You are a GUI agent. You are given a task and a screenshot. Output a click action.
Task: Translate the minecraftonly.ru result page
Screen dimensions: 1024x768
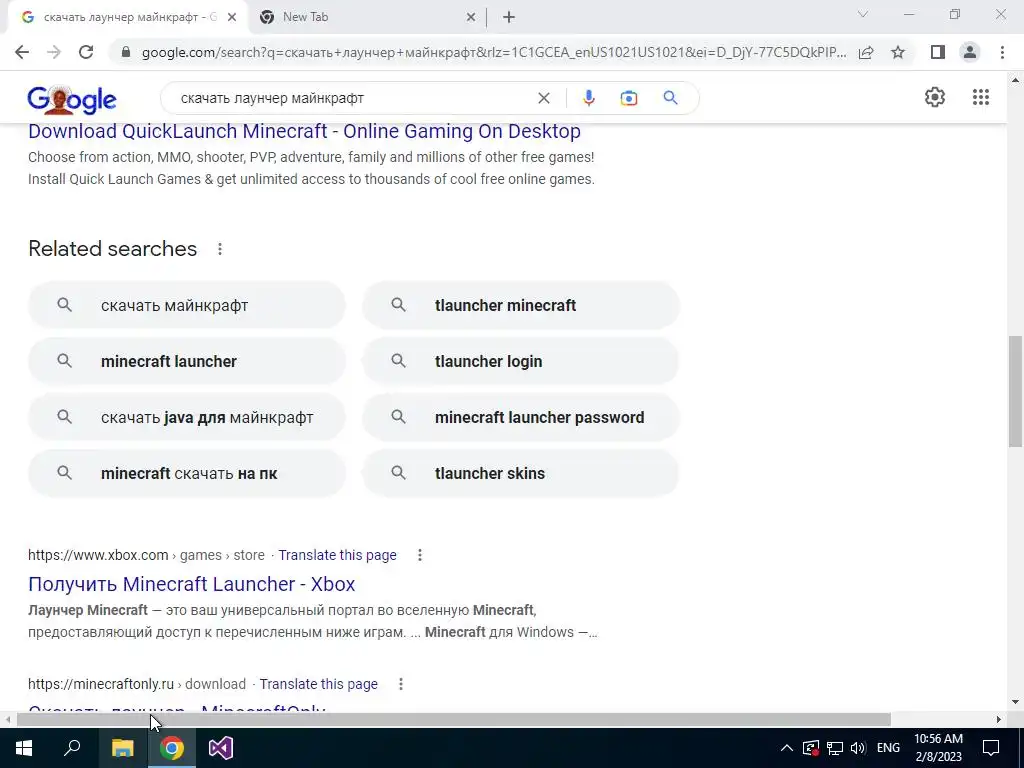(318, 684)
